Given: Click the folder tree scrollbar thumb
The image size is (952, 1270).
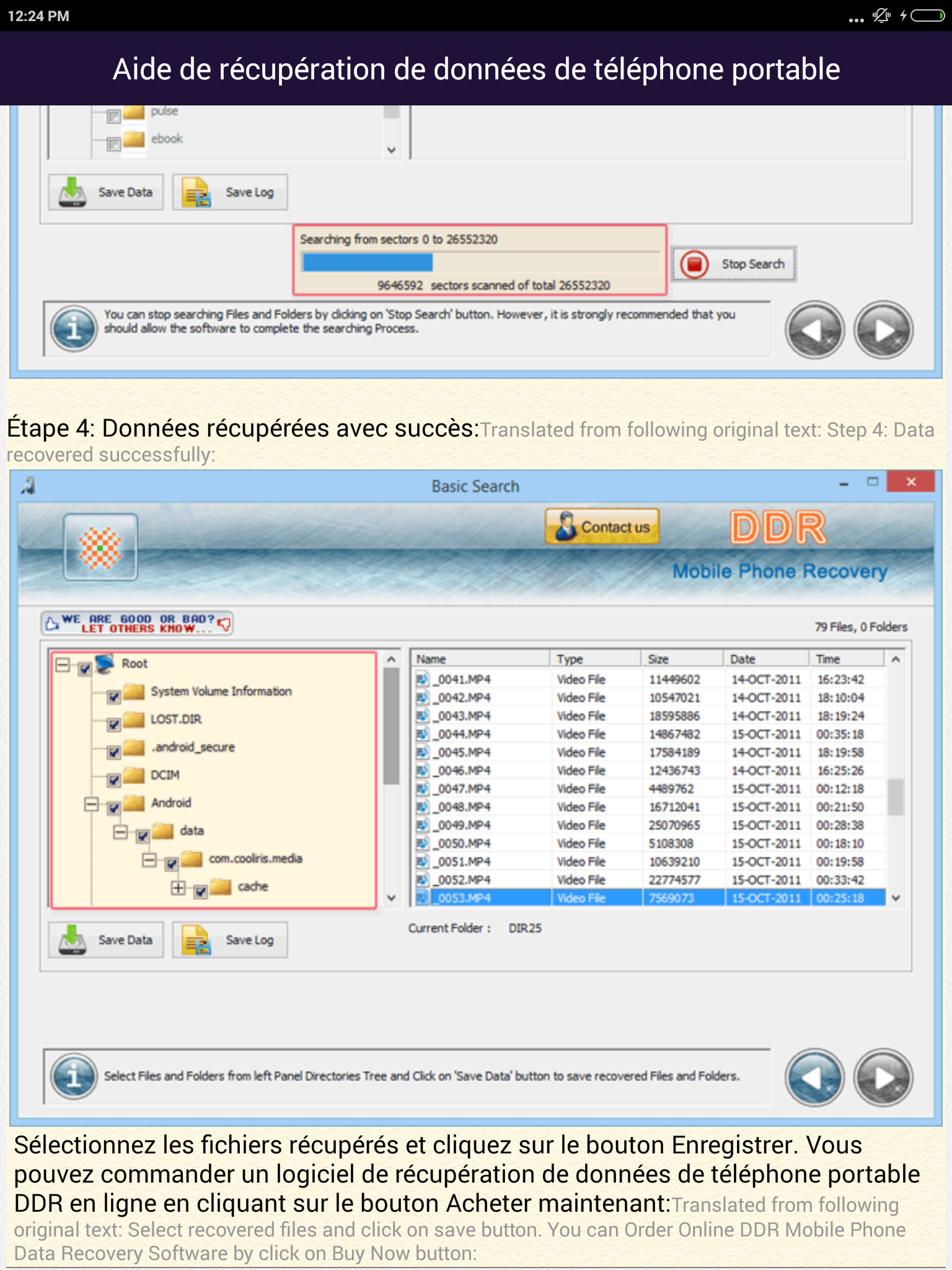Looking at the screenshot, I should [x=391, y=727].
